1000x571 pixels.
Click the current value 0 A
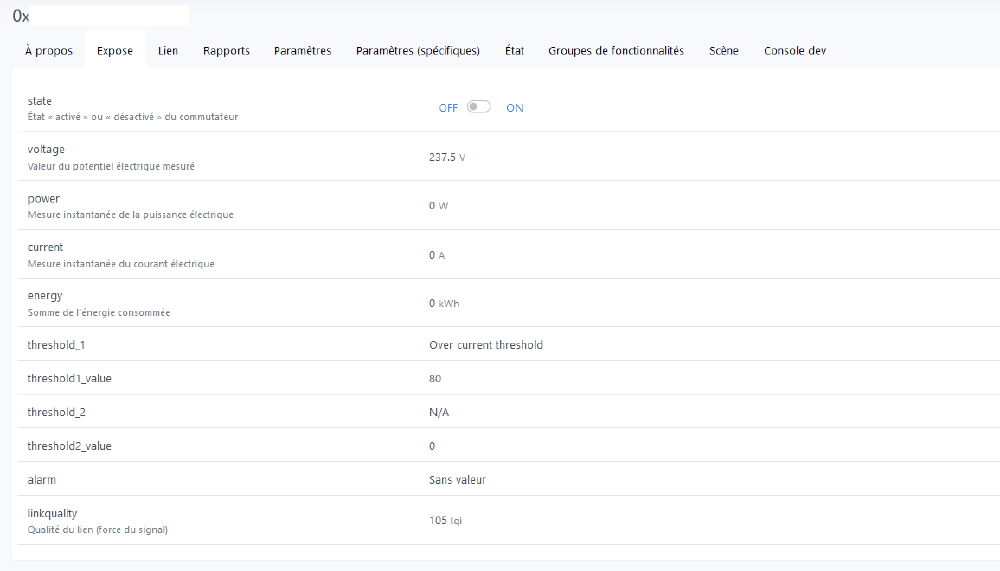click(437, 255)
